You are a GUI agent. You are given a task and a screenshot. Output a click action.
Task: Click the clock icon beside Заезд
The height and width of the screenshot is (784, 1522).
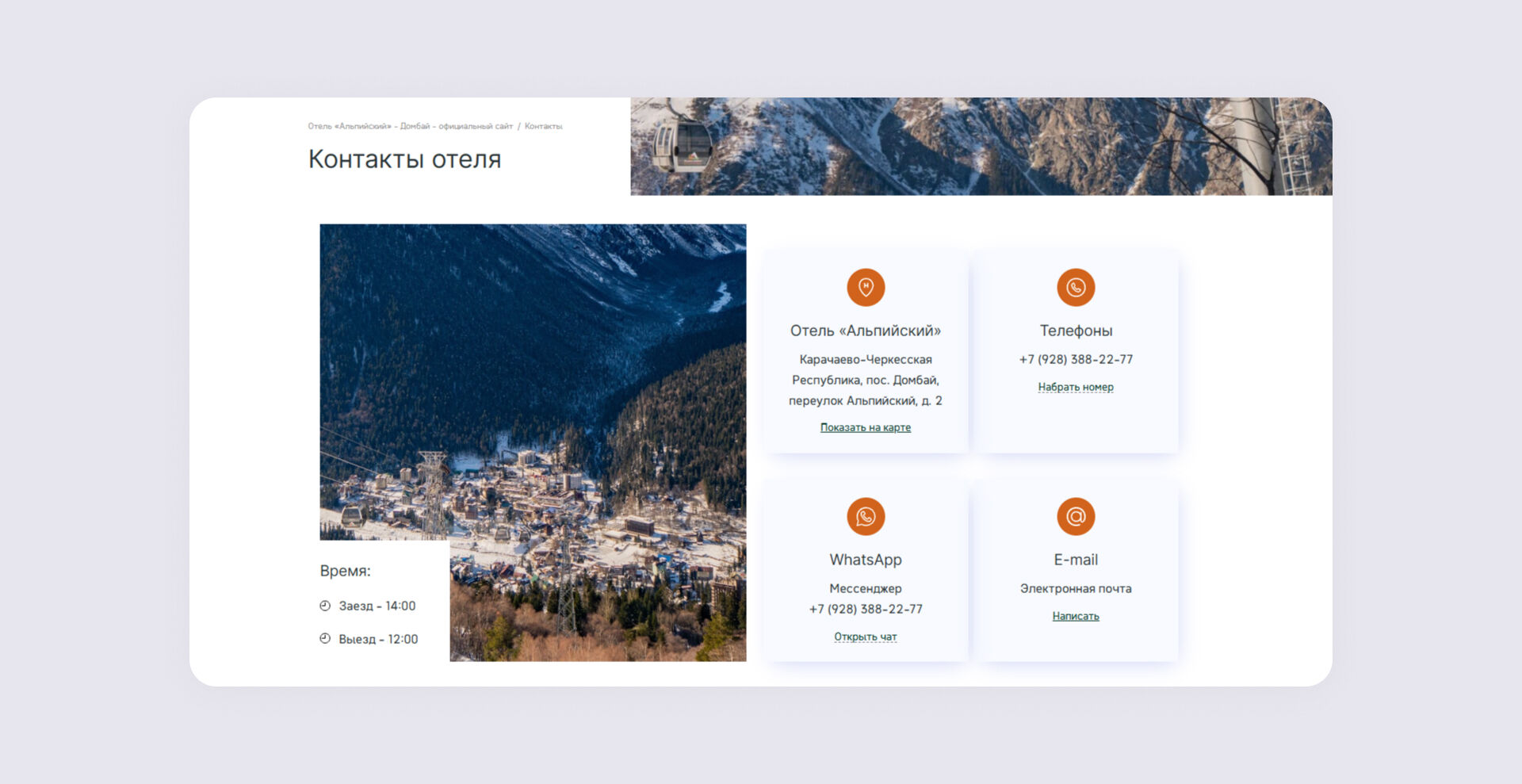tap(325, 606)
